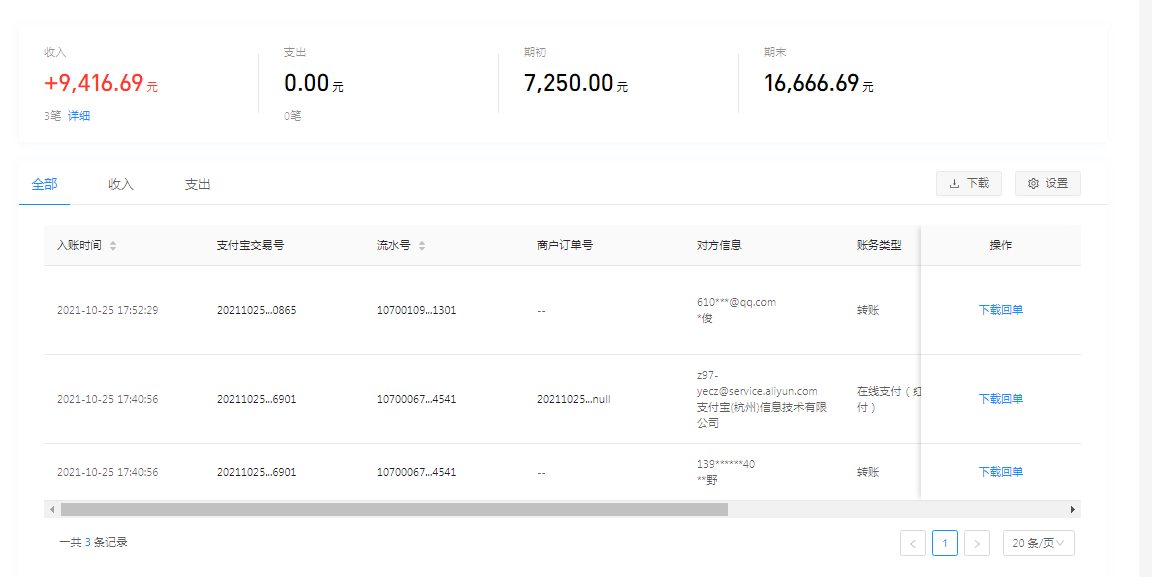Download receipt for 17:52:29 transaction
The height and width of the screenshot is (577, 1152).
[1000, 310]
